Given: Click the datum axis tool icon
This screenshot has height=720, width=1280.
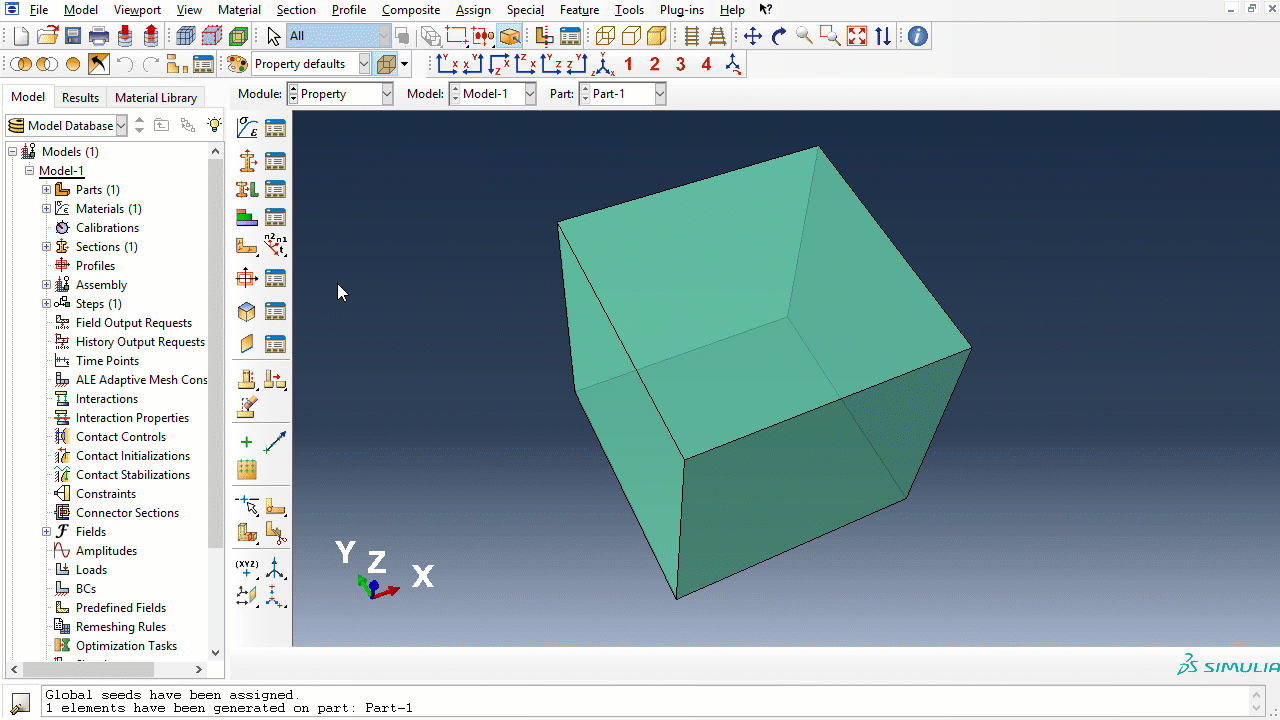Looking at the screenshot, I should pos(275,442).
